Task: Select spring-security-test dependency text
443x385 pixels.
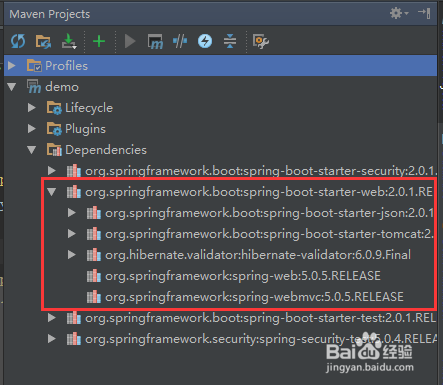Action: pos(261,339)
